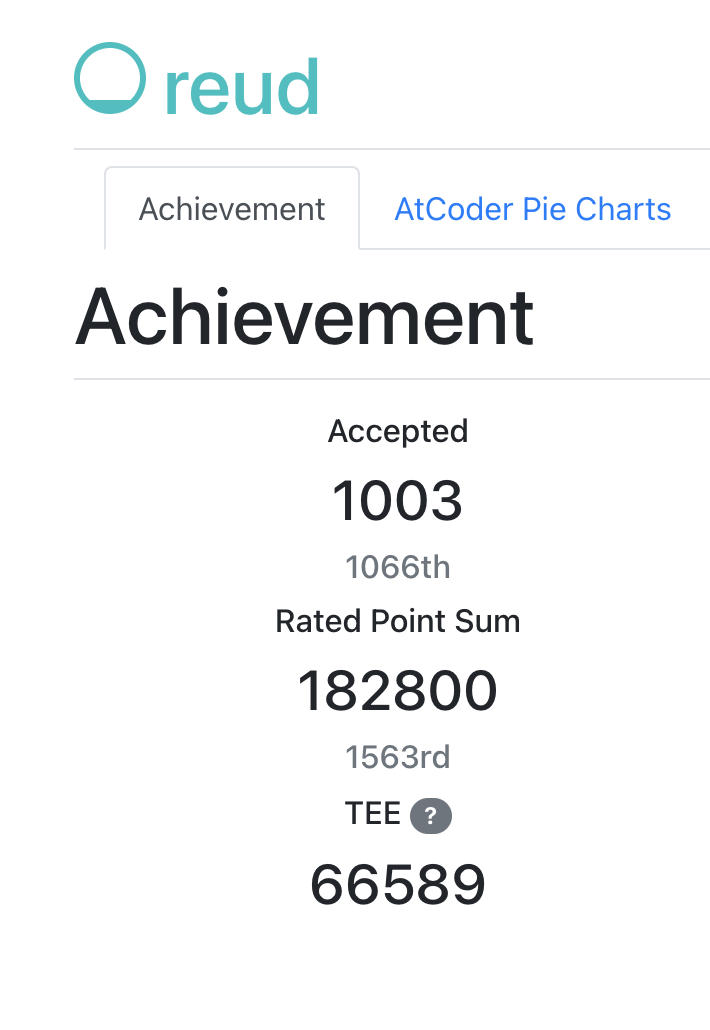Click the TEE value 66589
This screenshot has width=710, height=1030.
398,884
